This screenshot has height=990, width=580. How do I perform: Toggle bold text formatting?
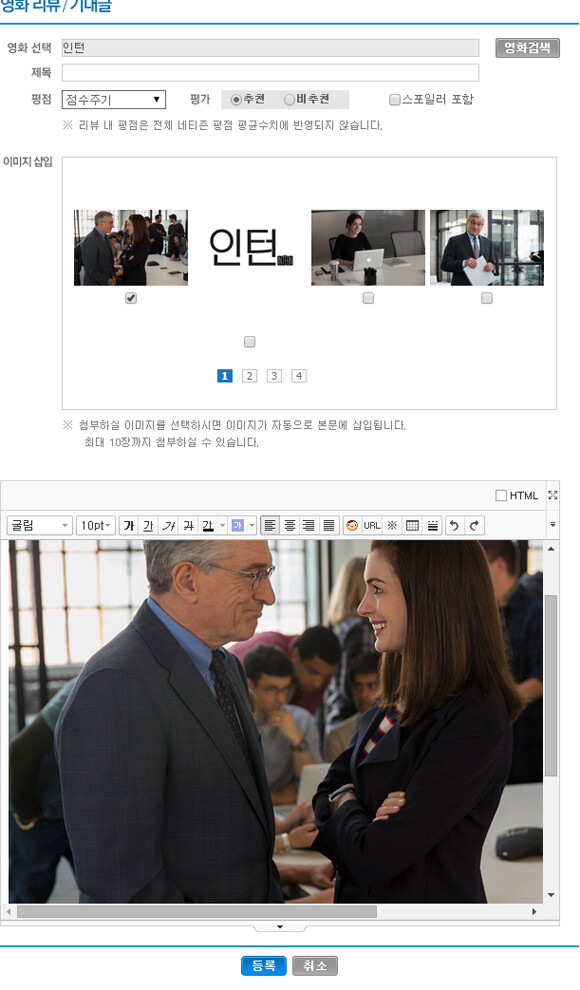[x=129, y=525]
